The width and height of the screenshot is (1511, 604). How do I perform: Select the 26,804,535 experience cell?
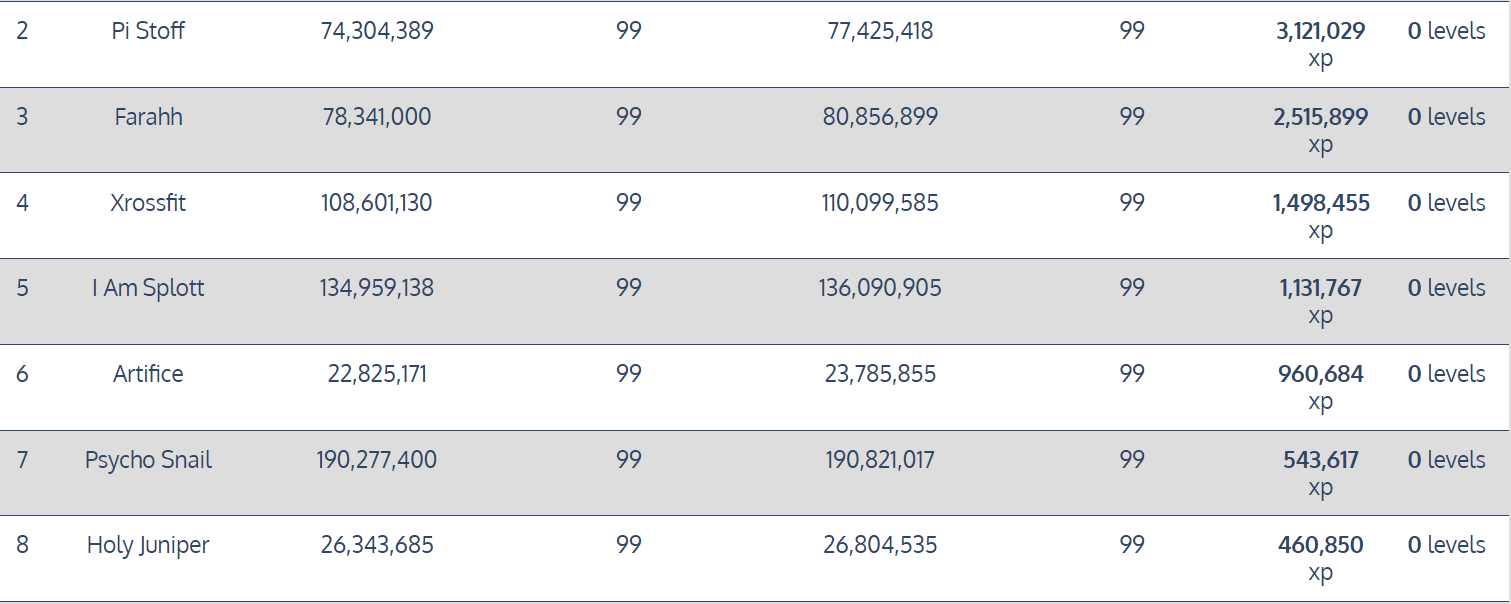click(880, 545)
